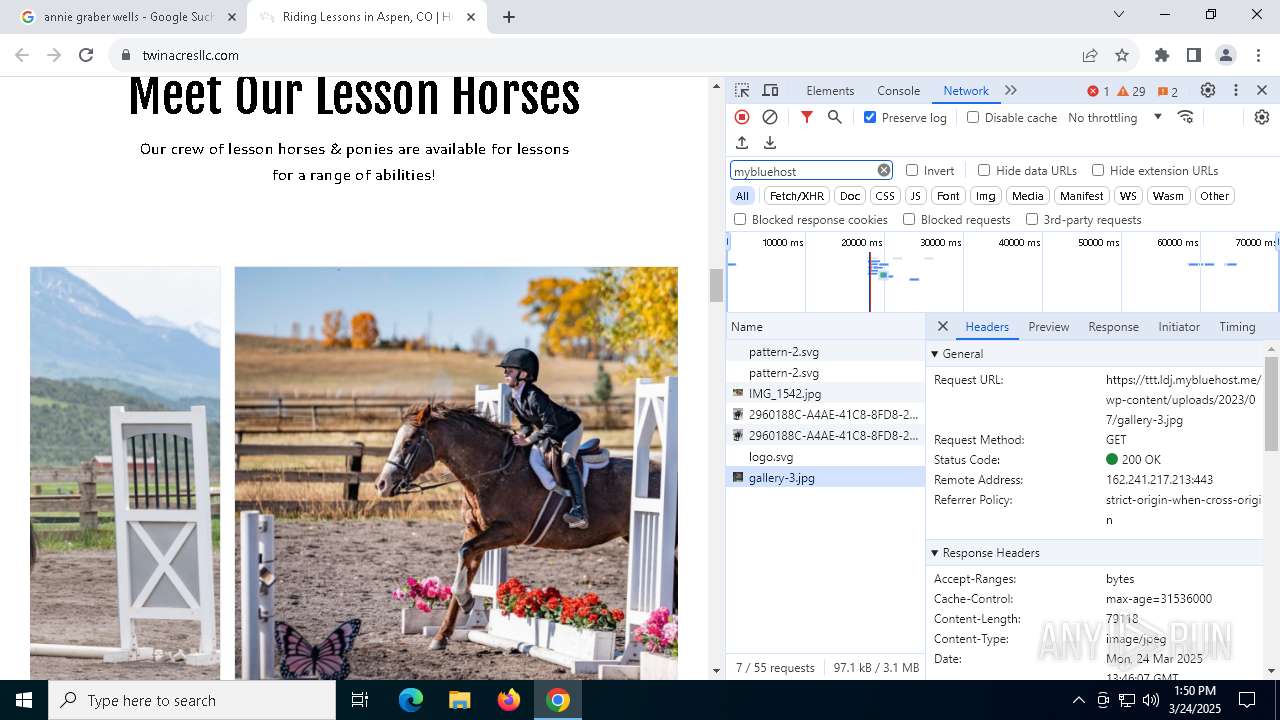
Task: Enable Blocked requests checkbox
Action: [x=909, y=219]
